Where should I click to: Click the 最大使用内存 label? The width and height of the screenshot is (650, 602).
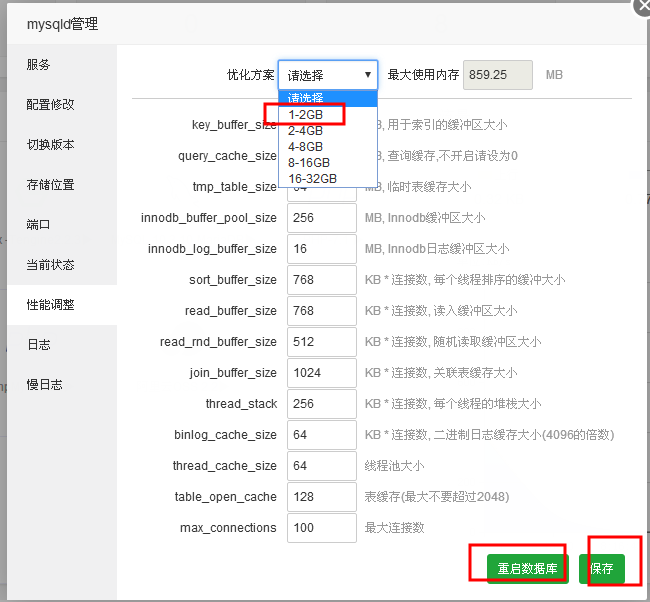click(x=423, y=75)
